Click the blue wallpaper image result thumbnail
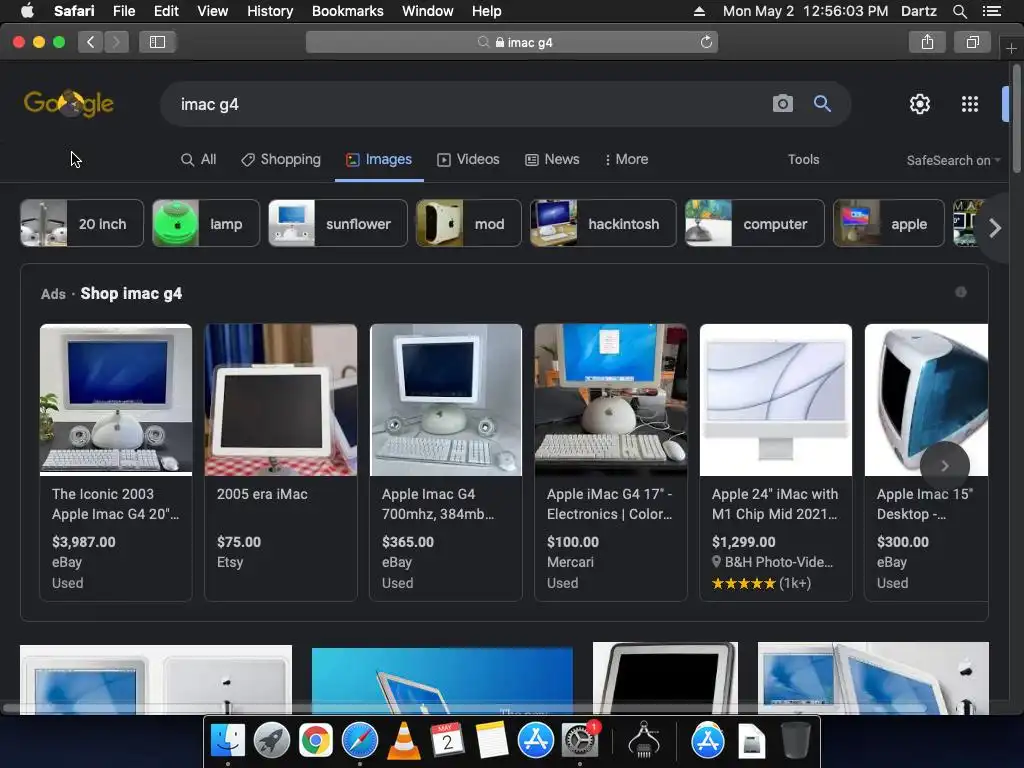This screenshot has width=1024, height=768. coord(442,680)
